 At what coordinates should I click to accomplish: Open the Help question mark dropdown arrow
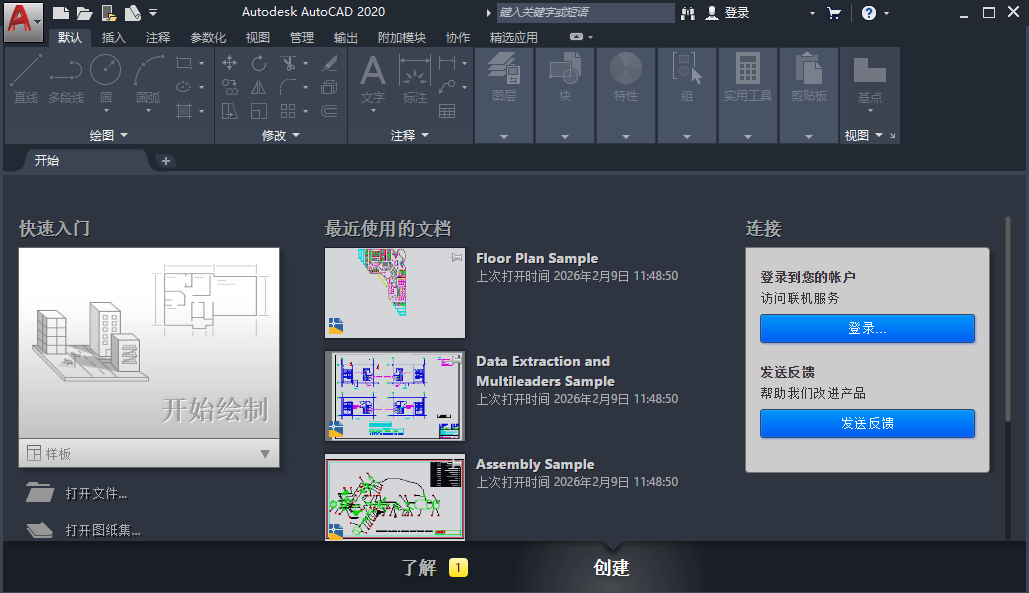[886, 13]
